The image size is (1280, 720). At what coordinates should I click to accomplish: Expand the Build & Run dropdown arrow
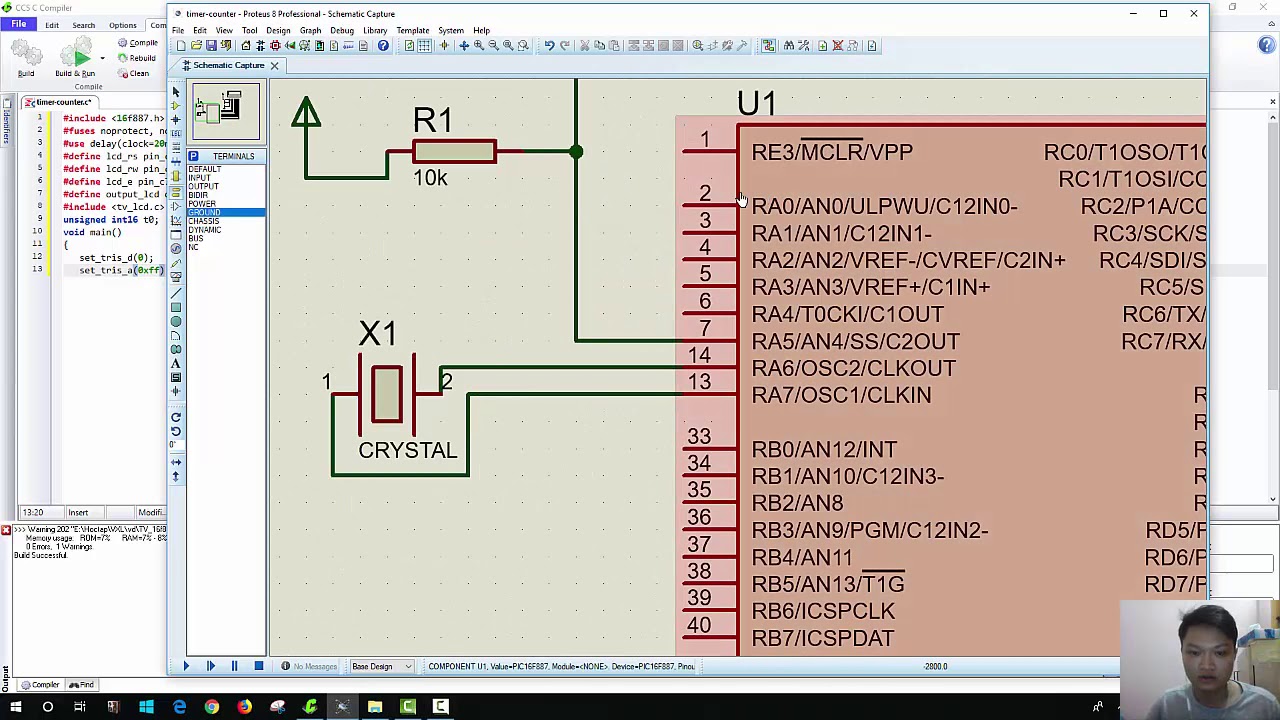coord(102,58)
